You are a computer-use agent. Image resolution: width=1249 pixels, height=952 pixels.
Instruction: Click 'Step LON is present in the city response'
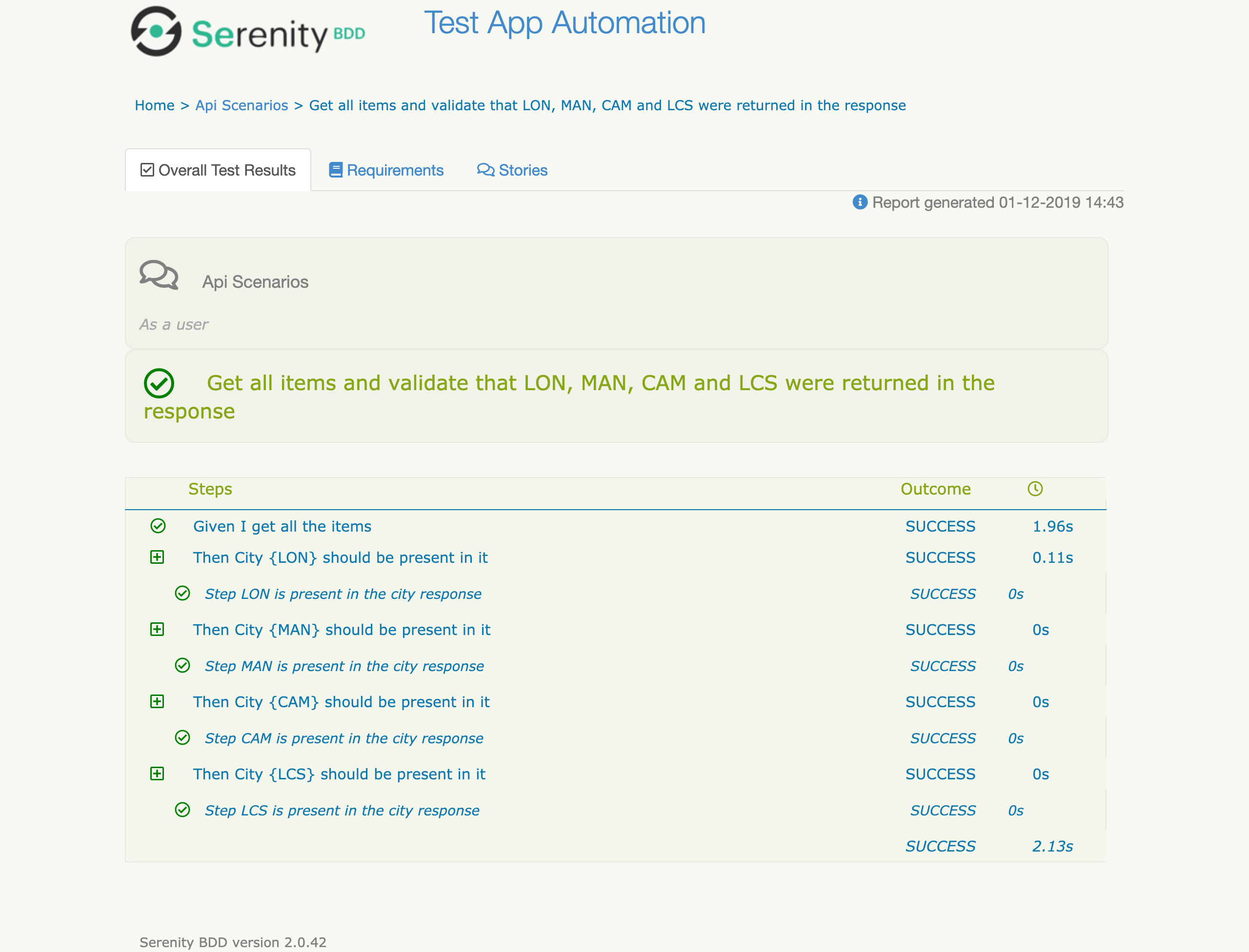(x=343, y=594)
